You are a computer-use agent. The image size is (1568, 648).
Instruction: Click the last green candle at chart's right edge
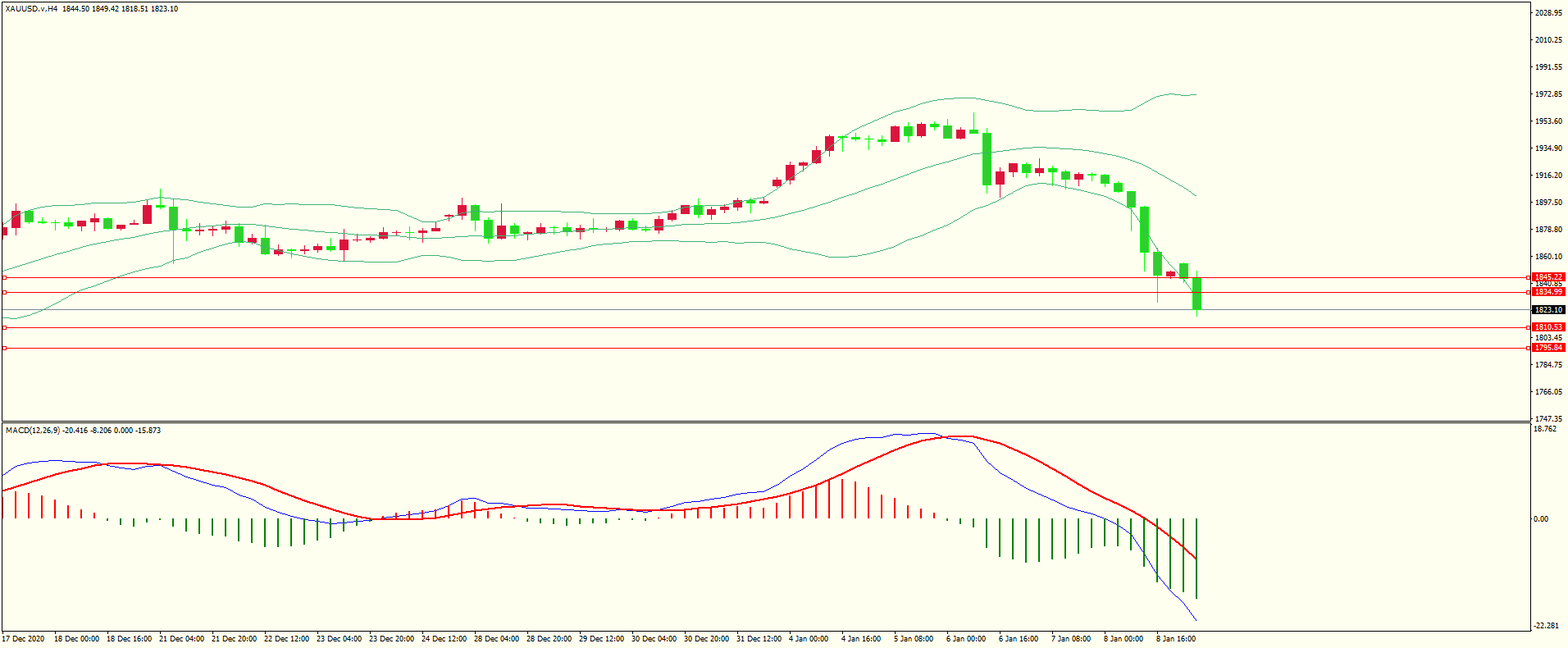click(x=1197, y=294)
